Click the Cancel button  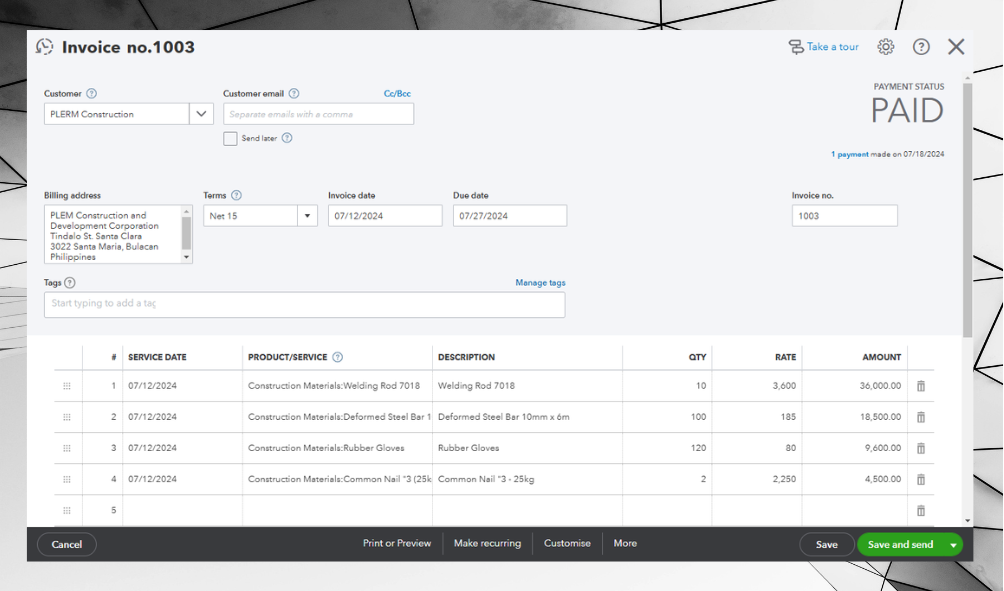click(x=67, y=544)
